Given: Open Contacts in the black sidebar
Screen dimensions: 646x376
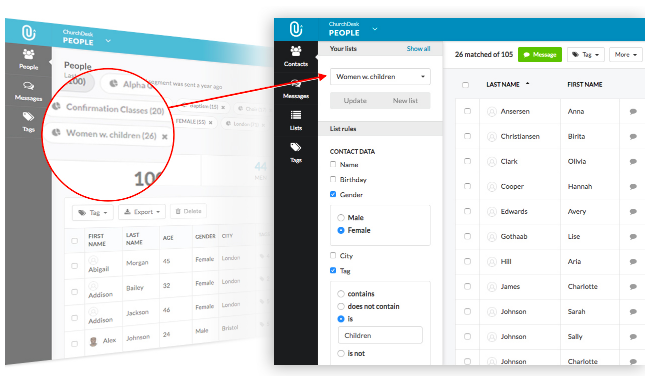Looking at the screenshot, I should [295, 56].
